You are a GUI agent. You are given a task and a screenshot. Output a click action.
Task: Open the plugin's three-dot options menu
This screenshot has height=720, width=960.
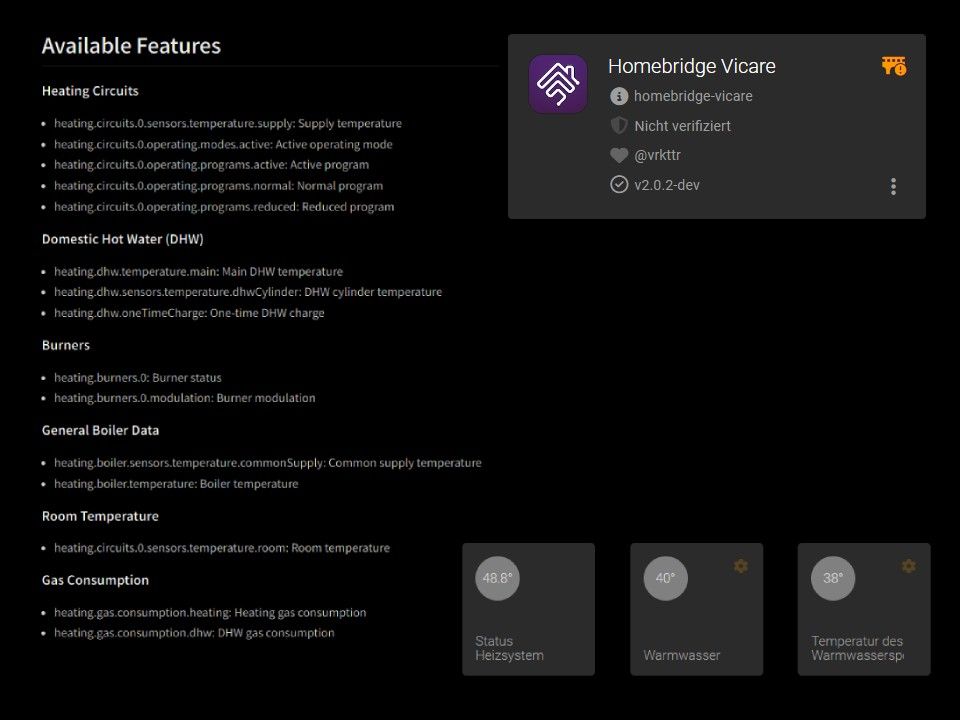click(x=893, y=186)
